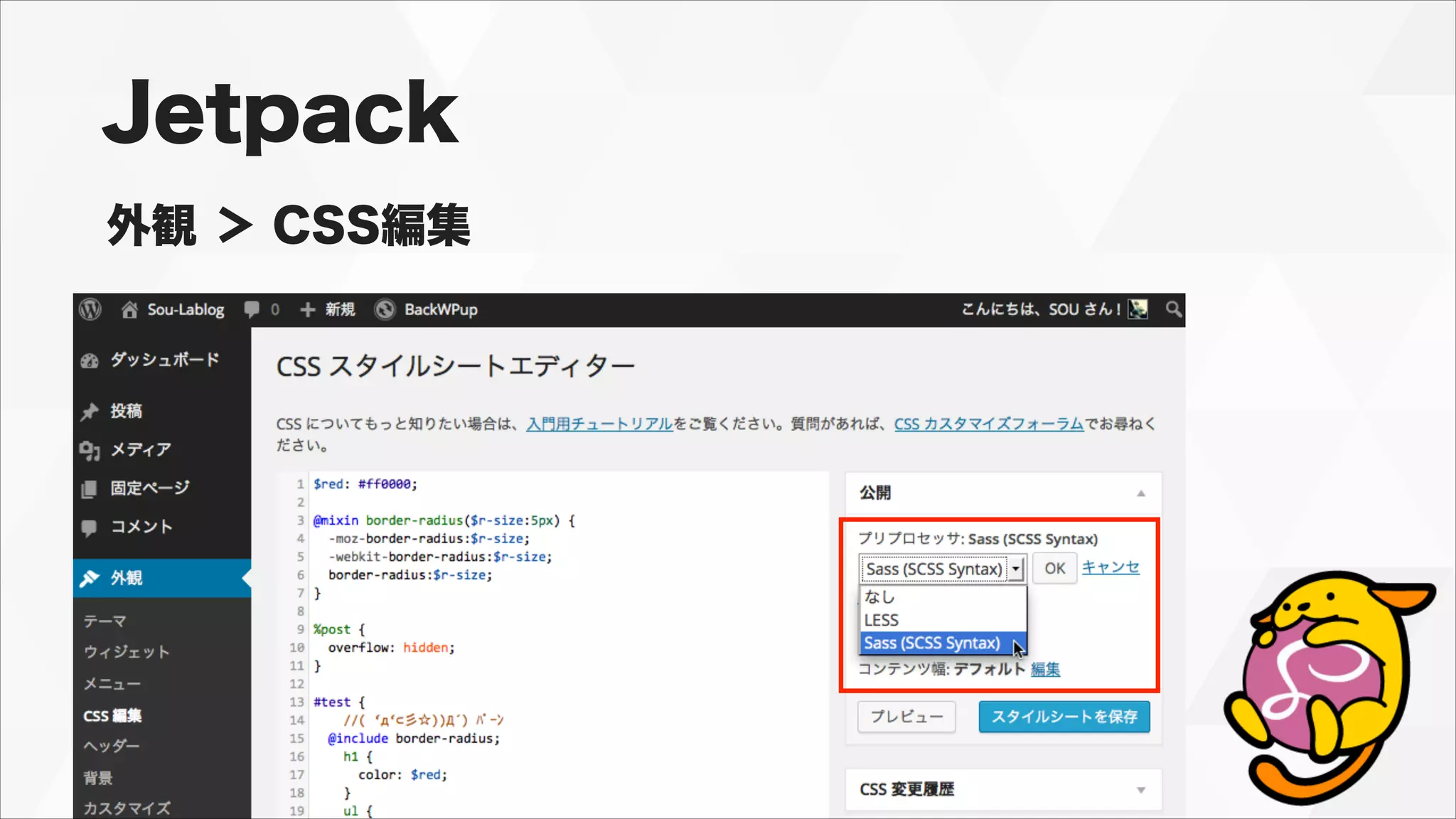Choose Sass (SCSS Syntax) in the list
This screenshot has height=819, width=1456.
[x=943, y=643]
